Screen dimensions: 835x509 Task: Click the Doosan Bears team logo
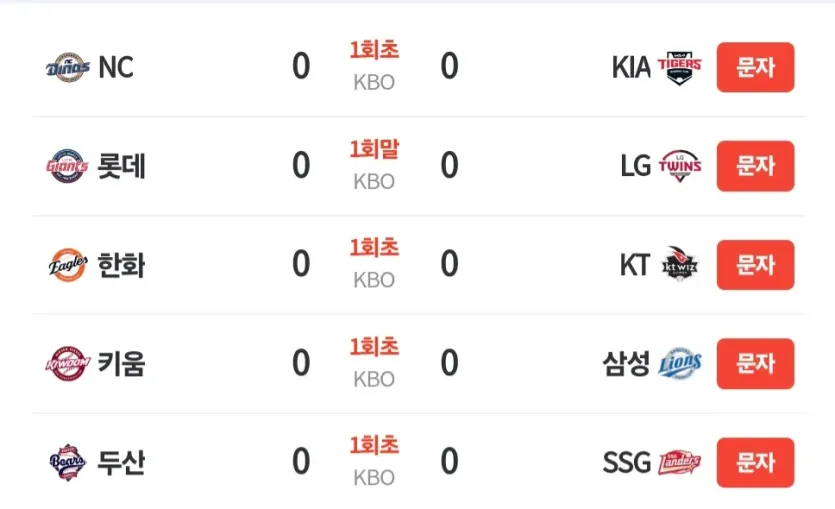67,462
